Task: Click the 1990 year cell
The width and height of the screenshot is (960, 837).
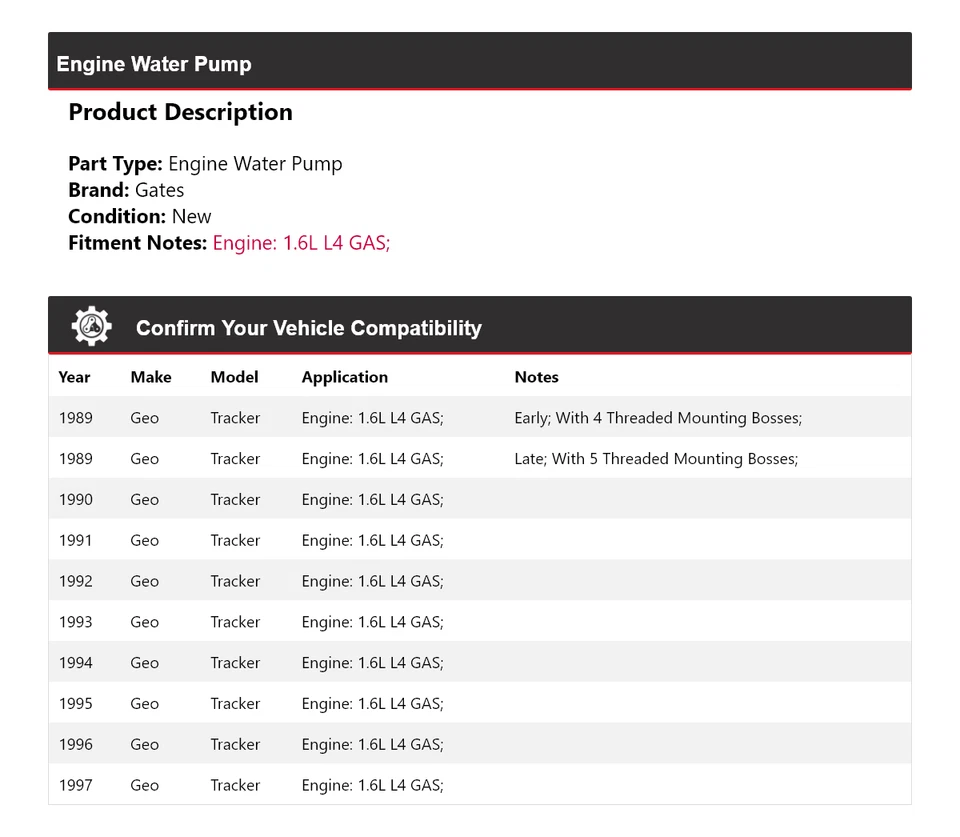Action: (75, 500)
